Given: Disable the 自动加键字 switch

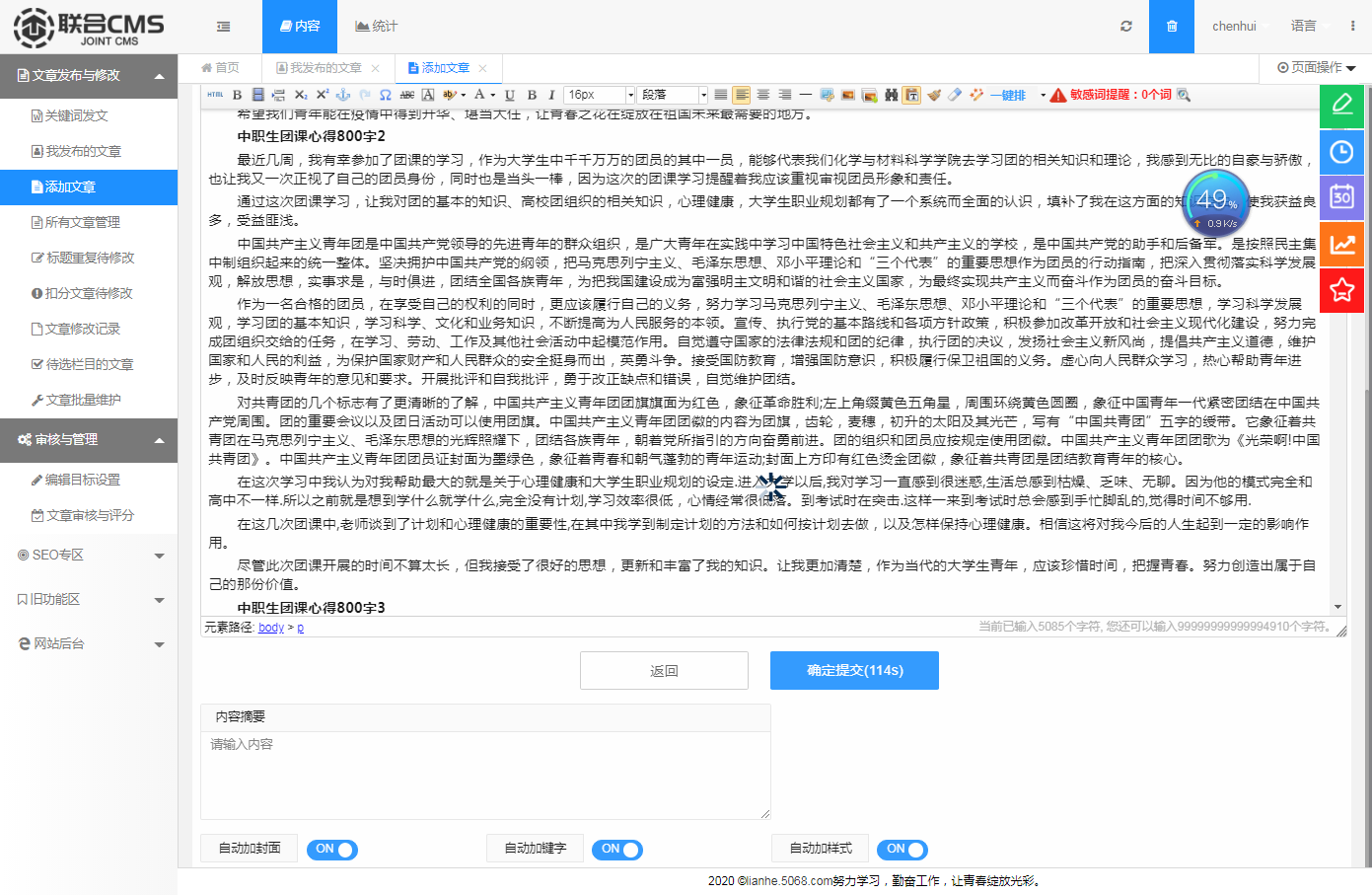Looking at the screenshot, I should click(x=617, y=849).
